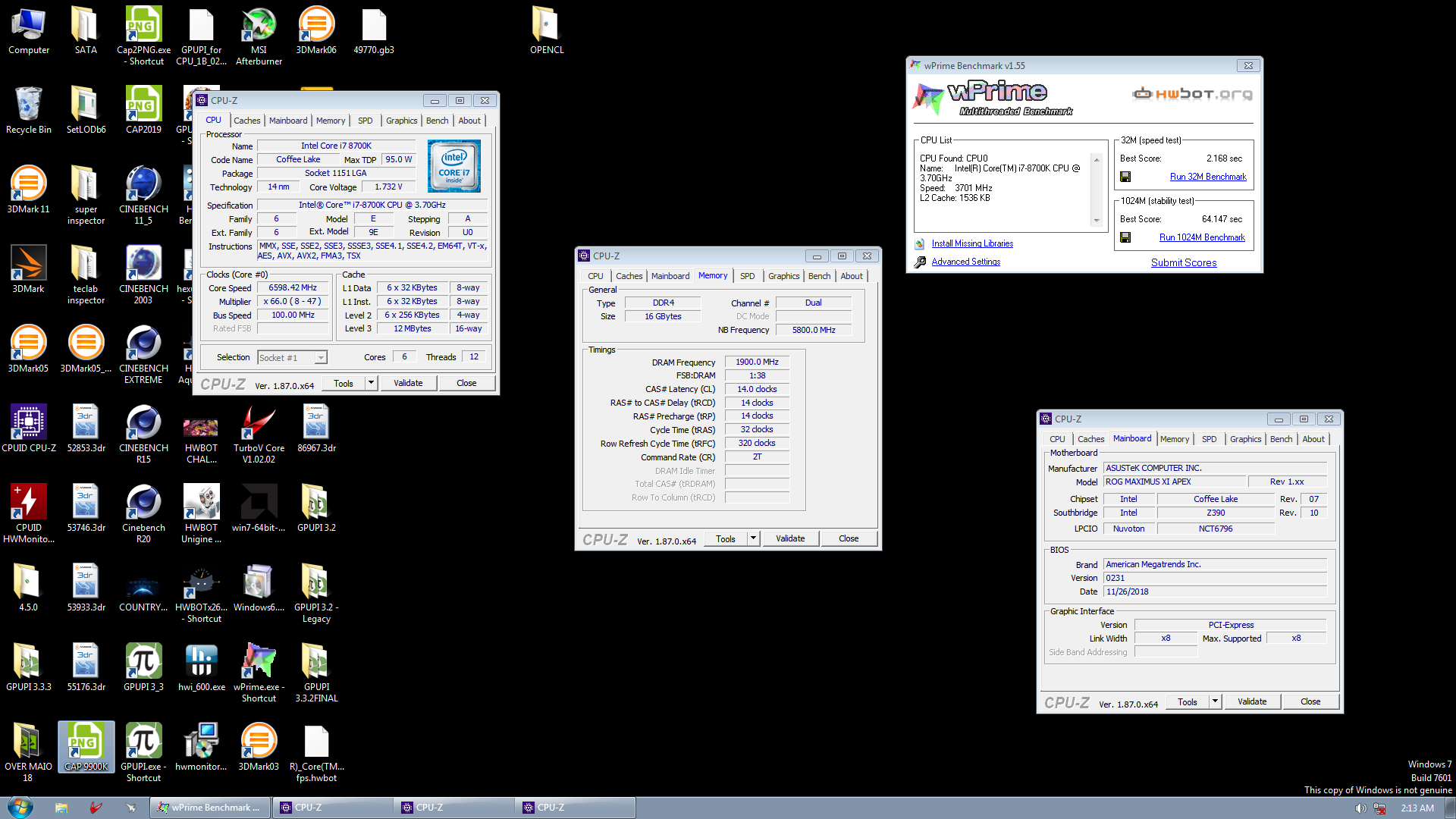Open teclab inspector folder

point(86,275)
